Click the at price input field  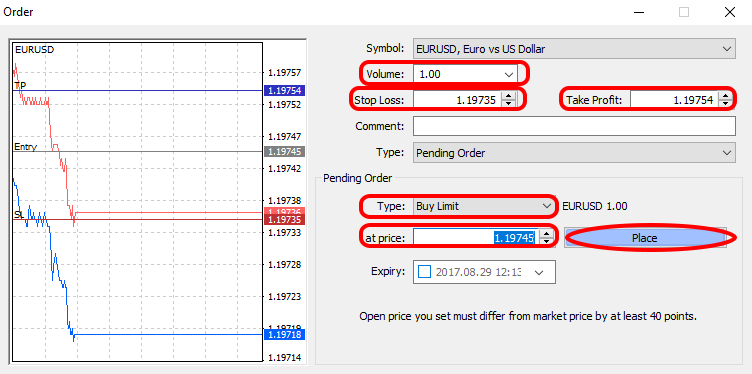pos(477,237)
